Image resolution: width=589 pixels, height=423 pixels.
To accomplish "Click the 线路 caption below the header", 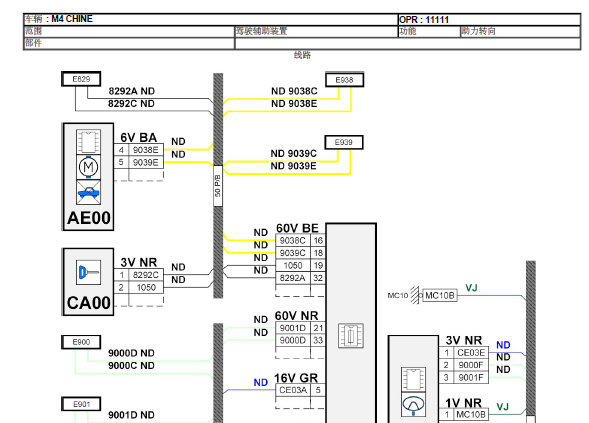I will pyautogui.click(x=302, y=55).
